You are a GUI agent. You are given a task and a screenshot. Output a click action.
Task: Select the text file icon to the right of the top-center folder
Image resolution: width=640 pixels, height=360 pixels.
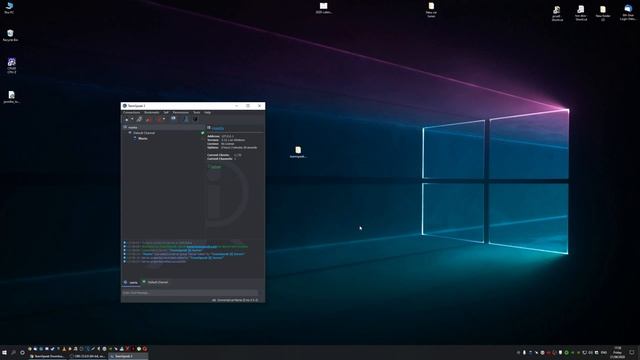pyautogui.click(x=431, y=10)
